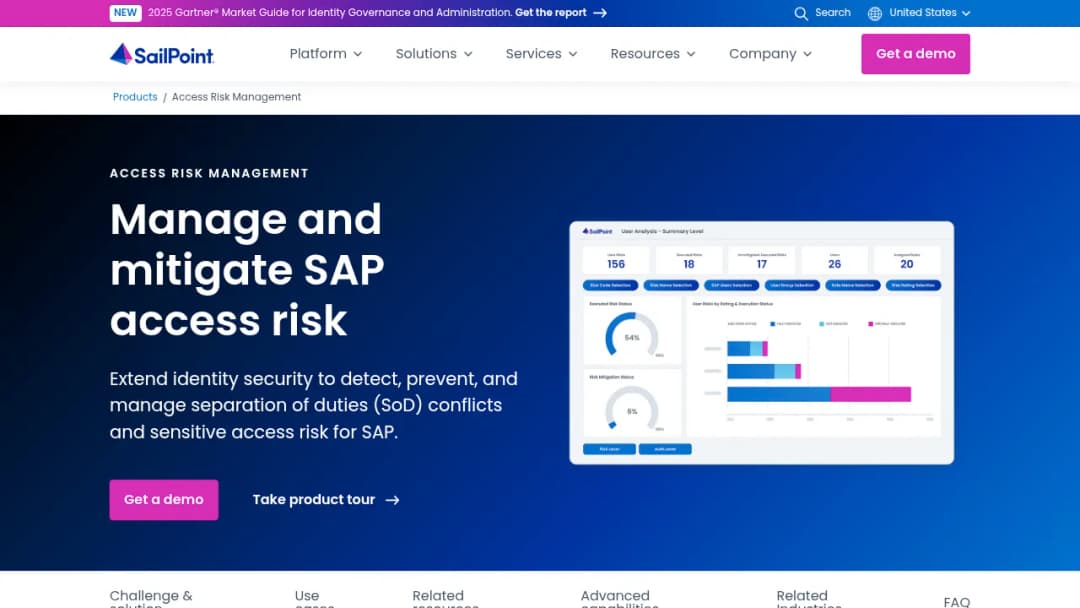Open the Platform navigation item
This screenshot has width=1080, height=608.
point(325,54)
